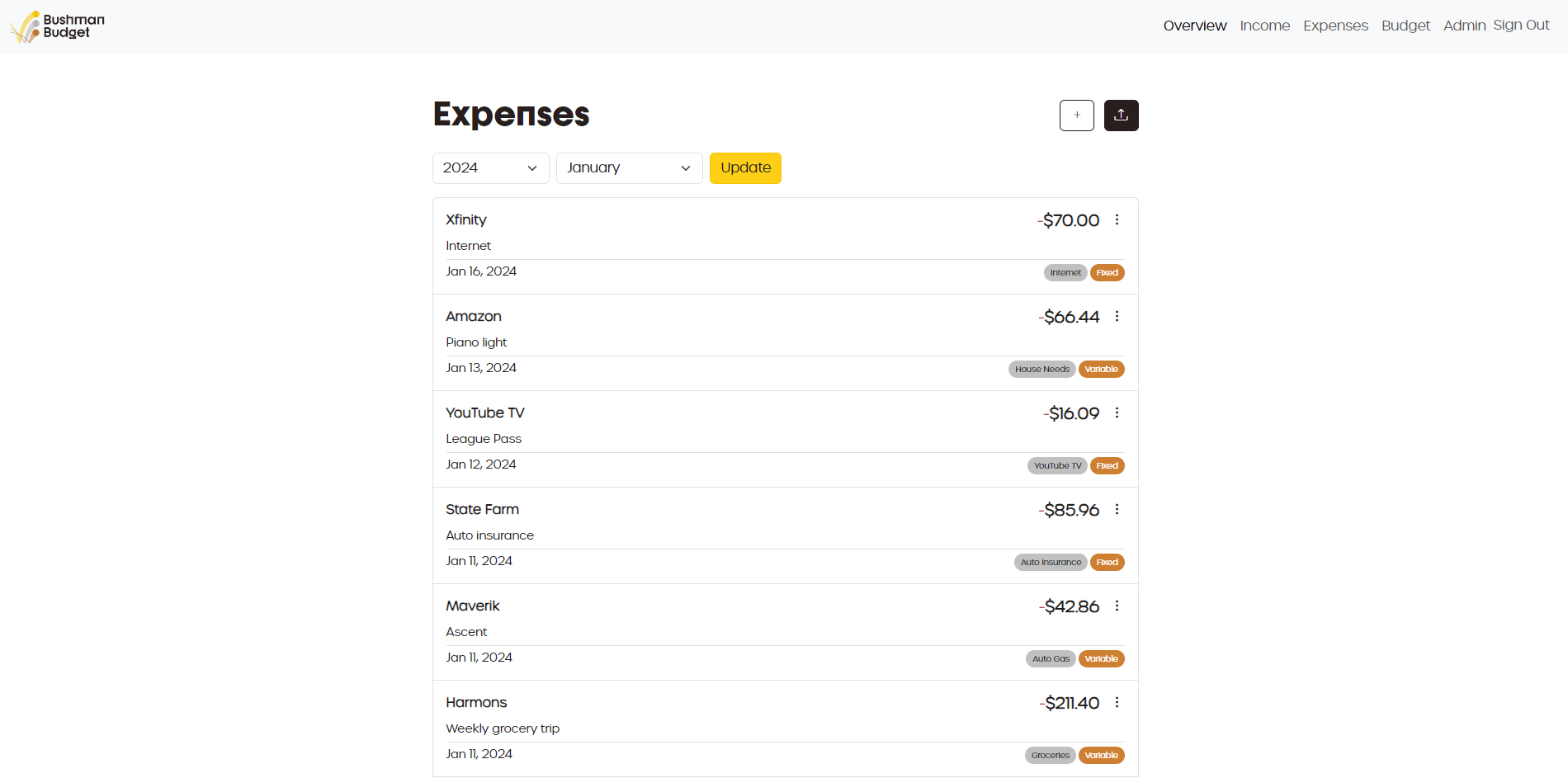Image resolution: width=1568 pixels, height=778 pixels.
Task: Click Sign Out
Action: (x=1522, y=25)
